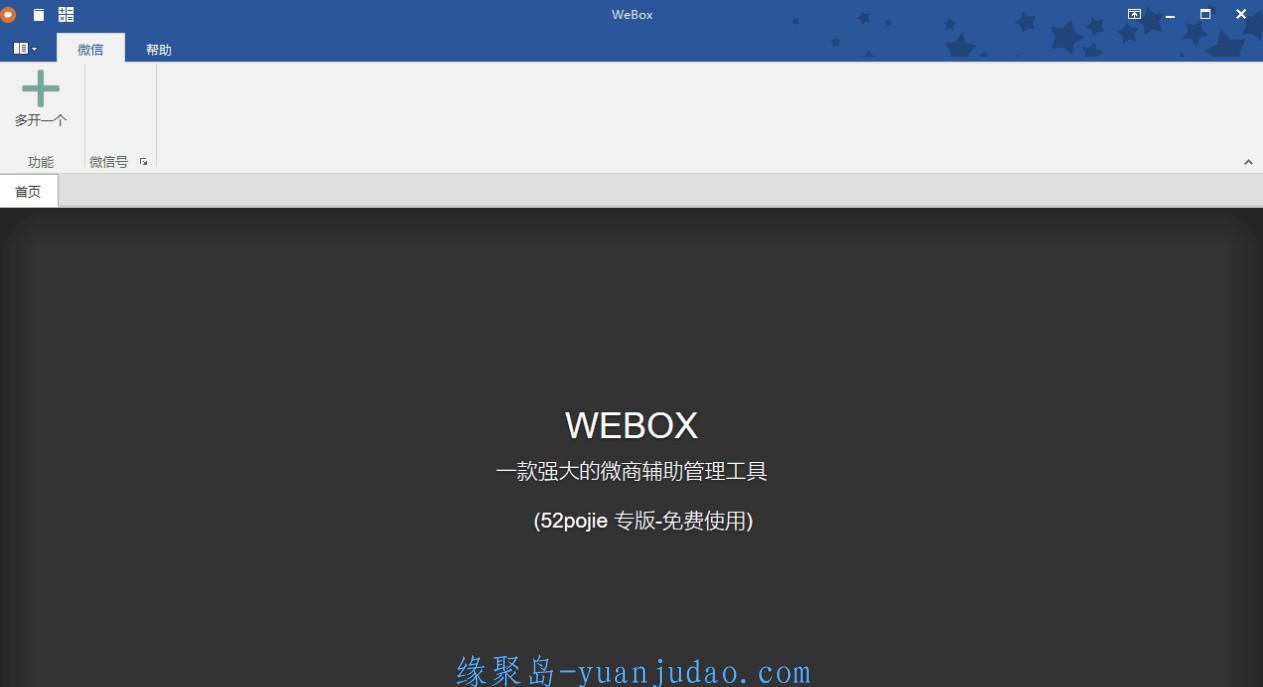Open the ribbon display options icon
1263x687 pixels.
coord(1134,14)
